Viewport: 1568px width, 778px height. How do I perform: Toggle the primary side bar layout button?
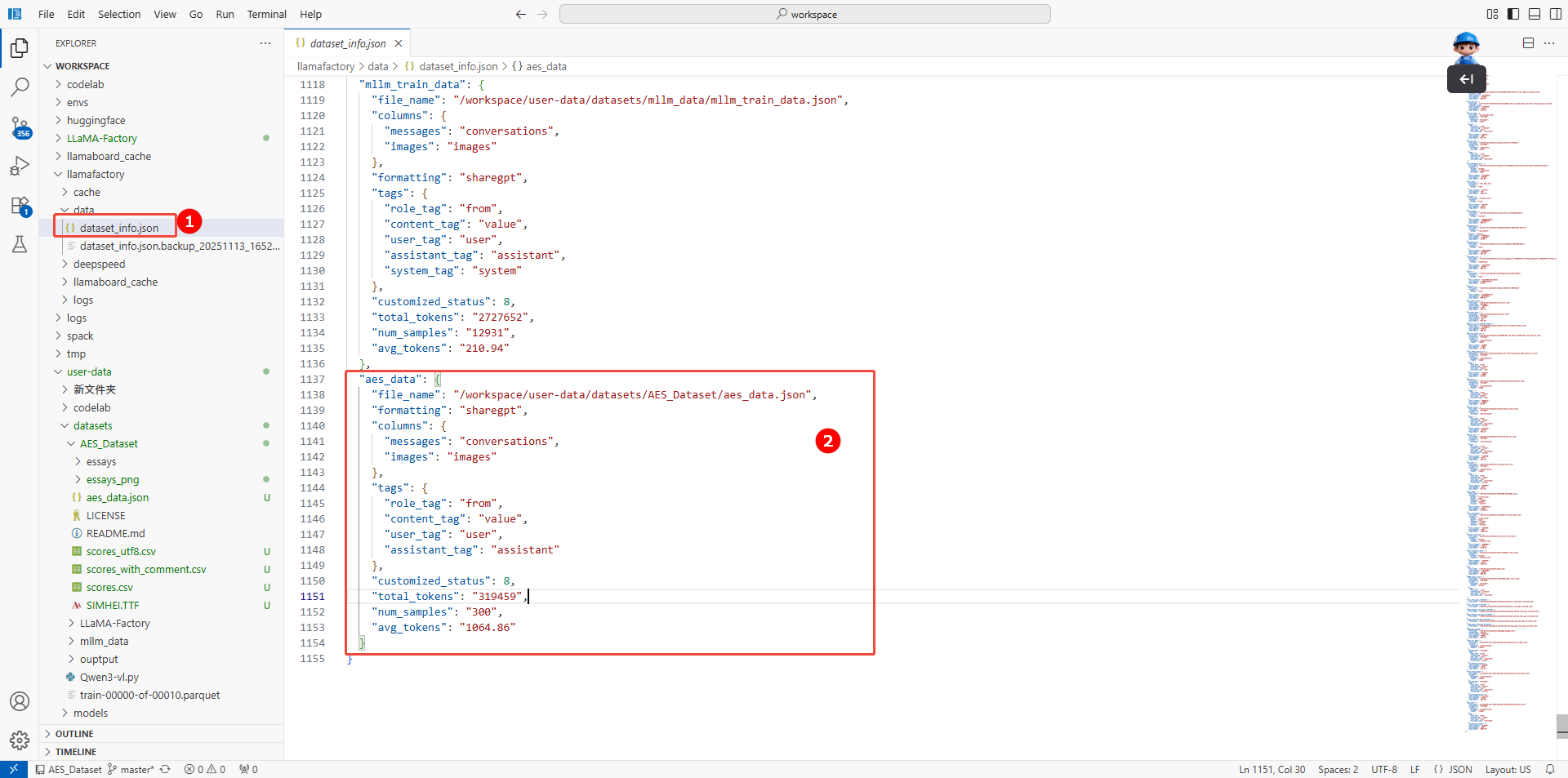[1513, 14]
